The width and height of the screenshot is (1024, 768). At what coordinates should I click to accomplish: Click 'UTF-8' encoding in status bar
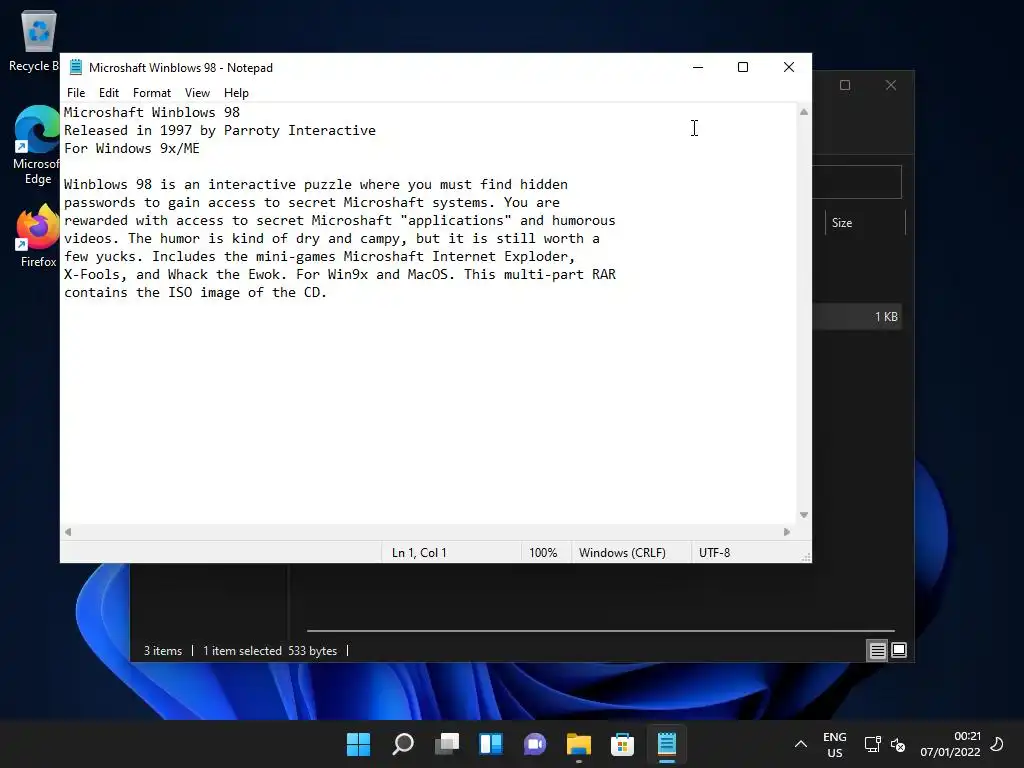pos(714,552)
